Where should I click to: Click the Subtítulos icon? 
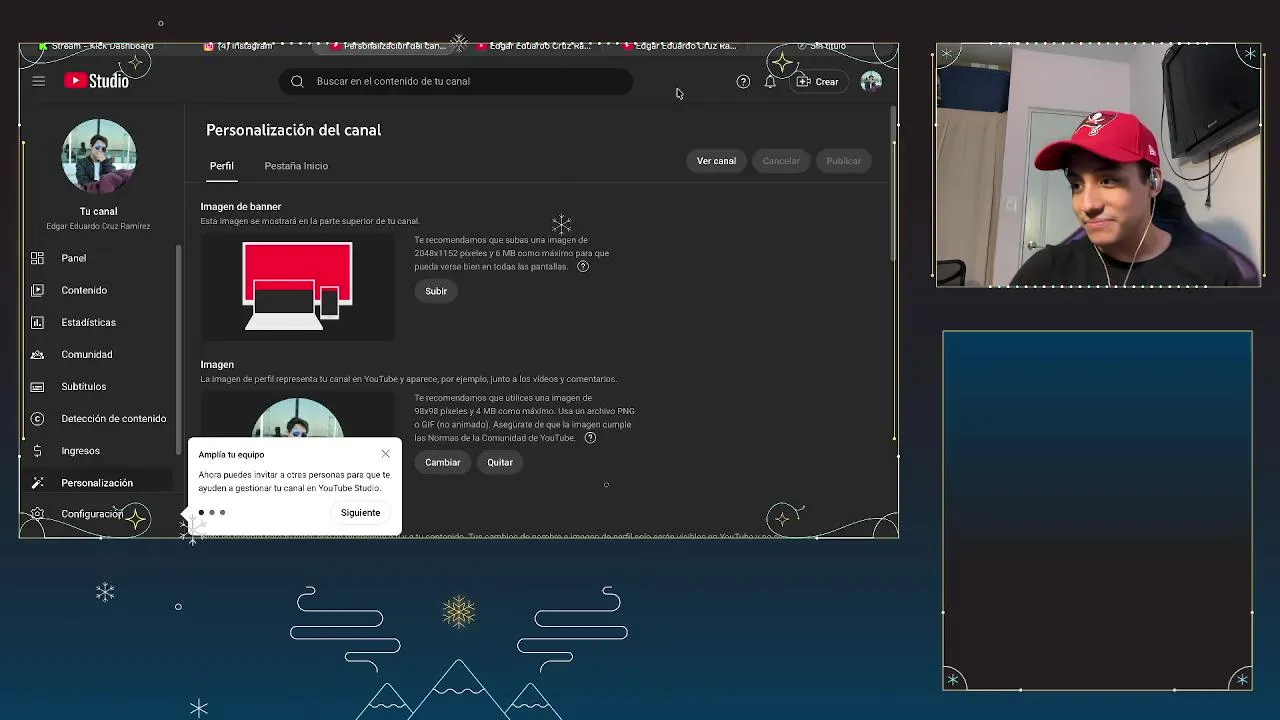[x=37, y=386]
